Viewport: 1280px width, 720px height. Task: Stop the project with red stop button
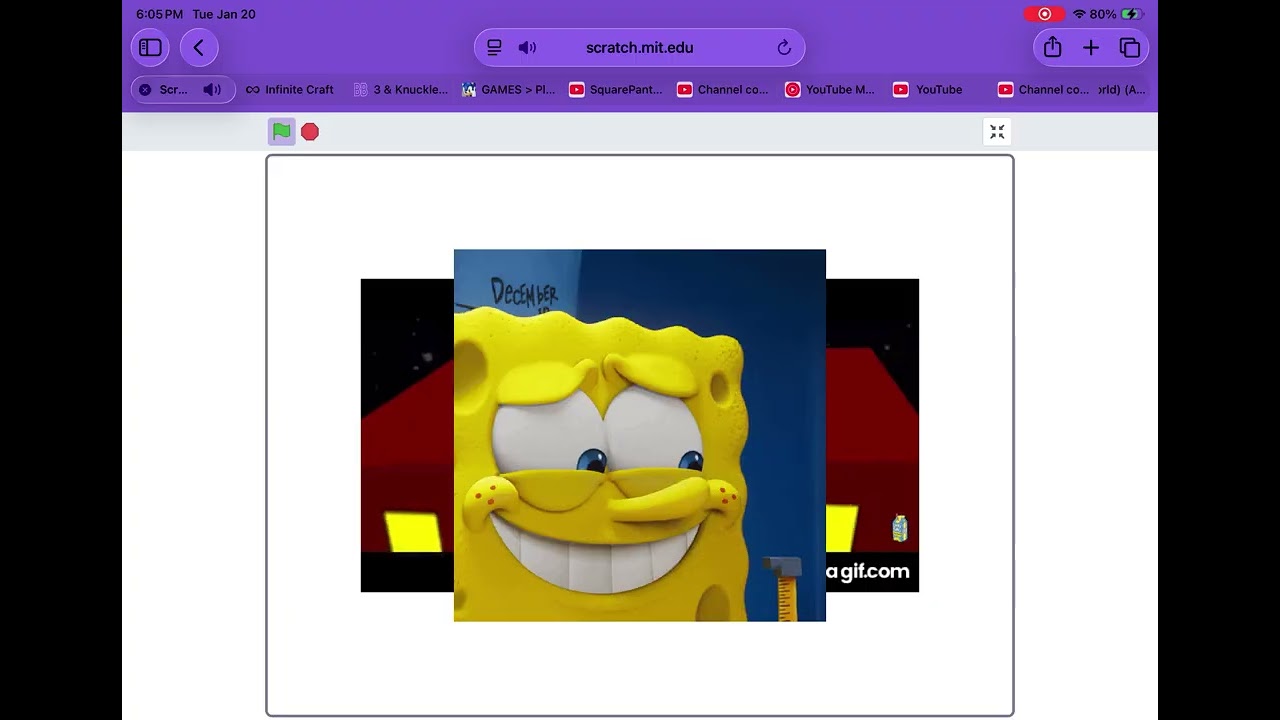coord(310,132)
